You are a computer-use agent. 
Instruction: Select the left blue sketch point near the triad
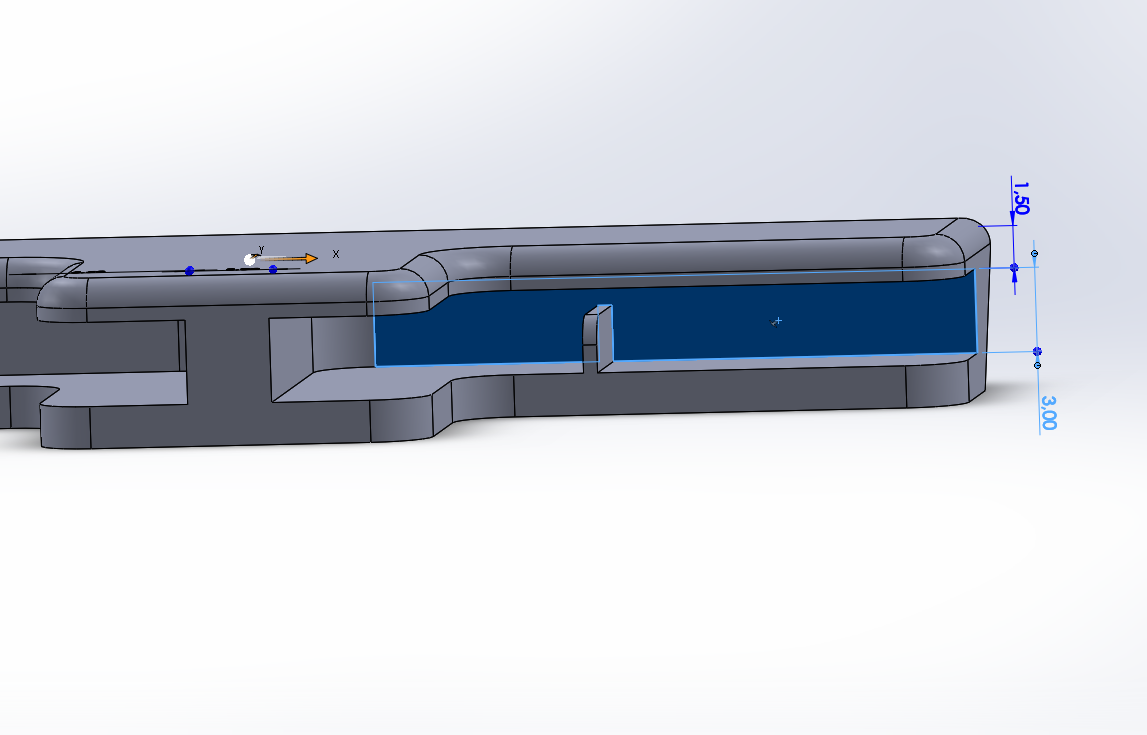[x=189, y=271]
